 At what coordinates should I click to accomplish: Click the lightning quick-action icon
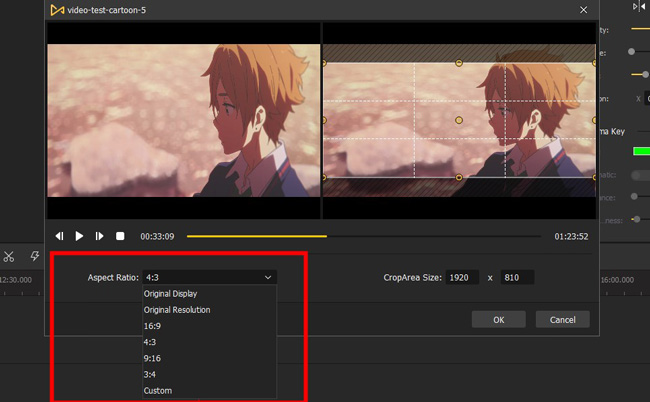35,256
